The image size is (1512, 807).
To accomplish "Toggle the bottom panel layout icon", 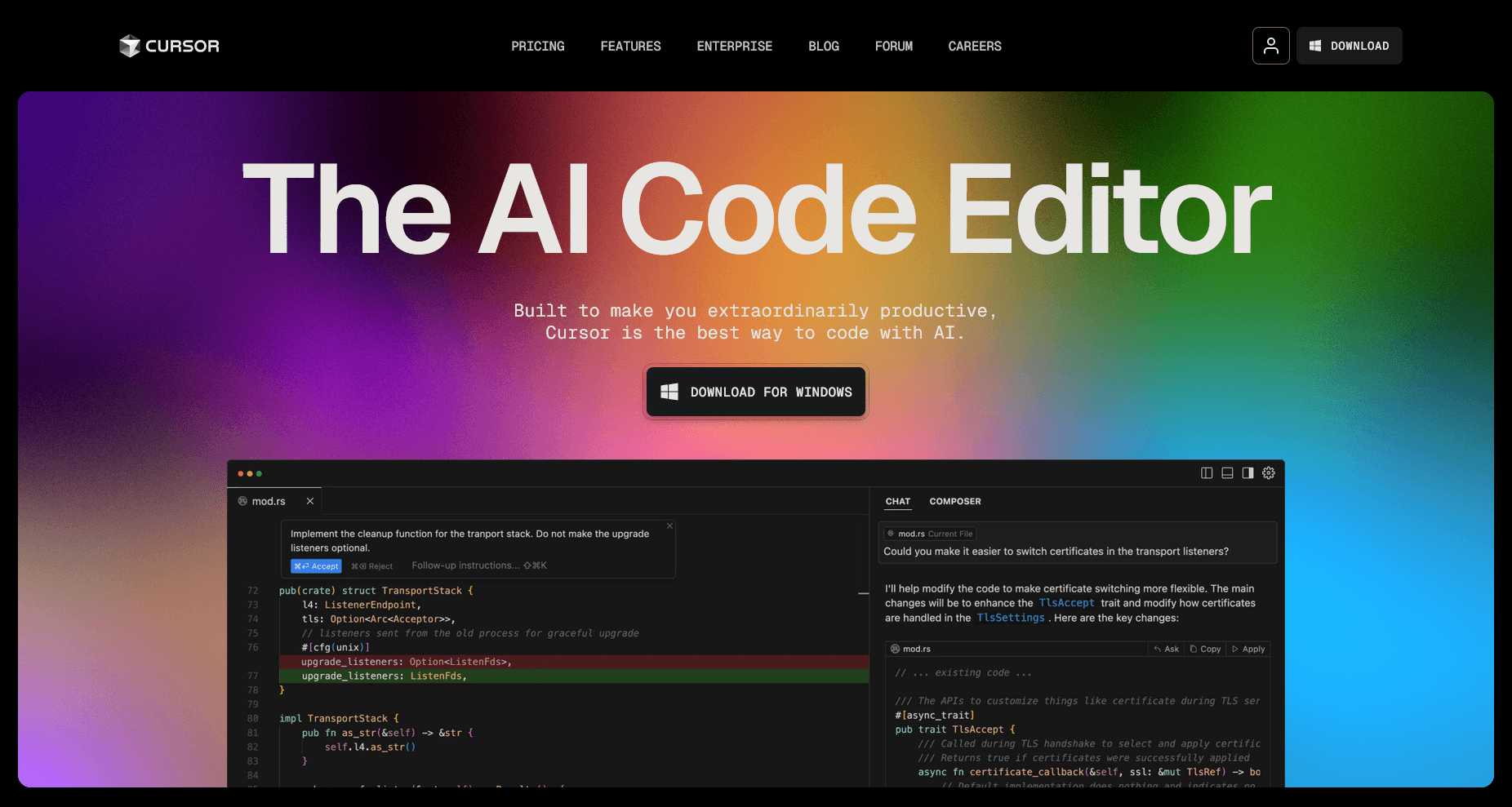I will point(1226,473).
